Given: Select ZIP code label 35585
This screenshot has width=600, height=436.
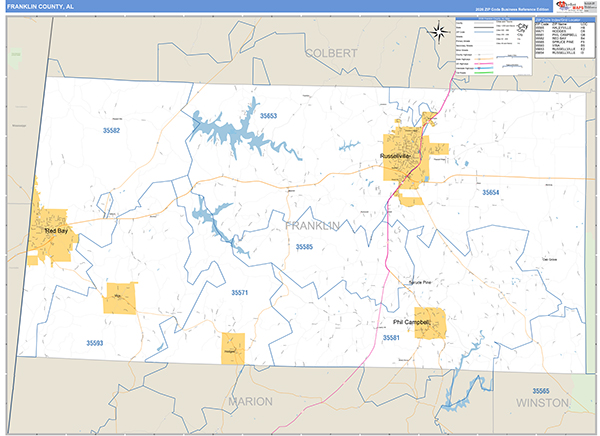Looking at the screenshot, I should 304,247.
